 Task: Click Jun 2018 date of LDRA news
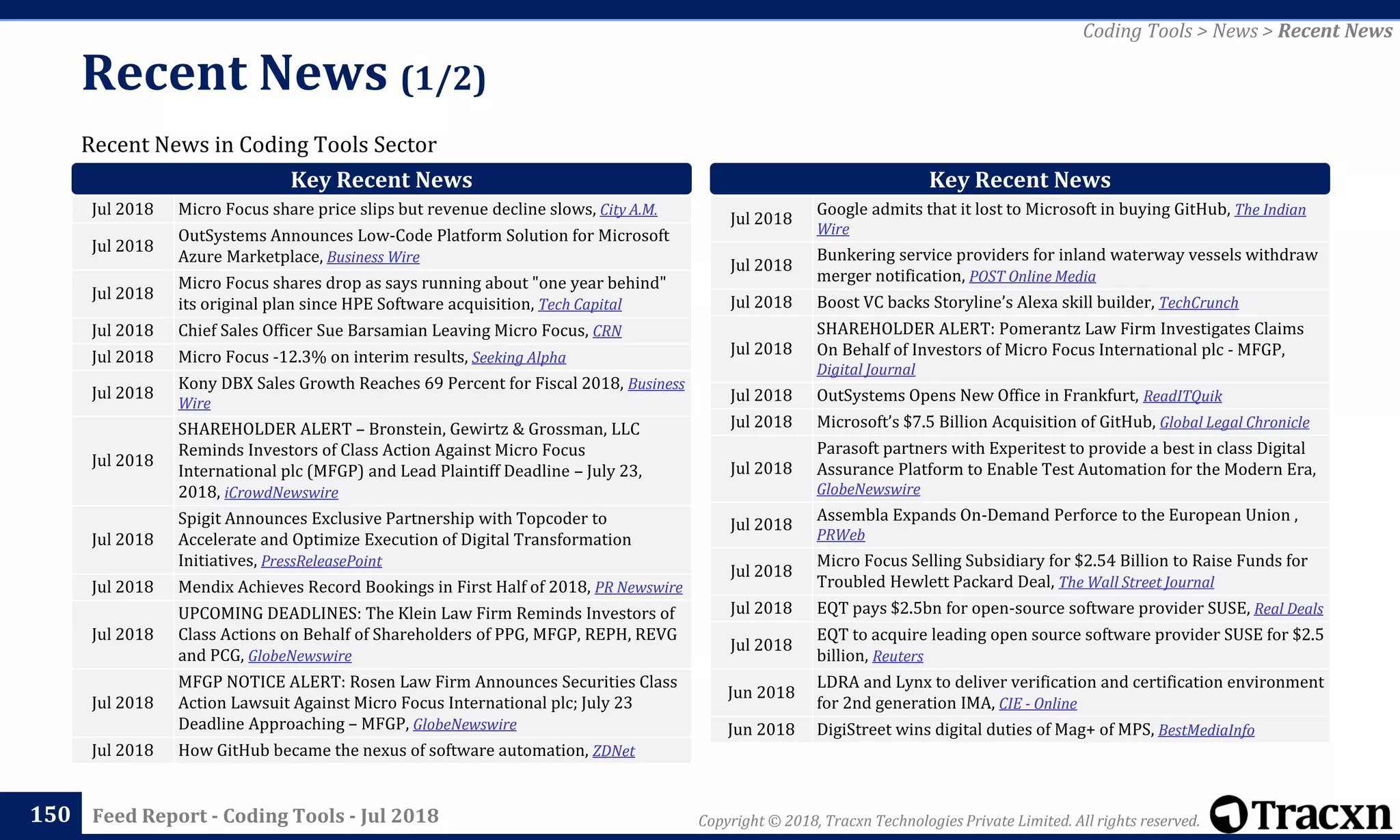tap(761, 693)
